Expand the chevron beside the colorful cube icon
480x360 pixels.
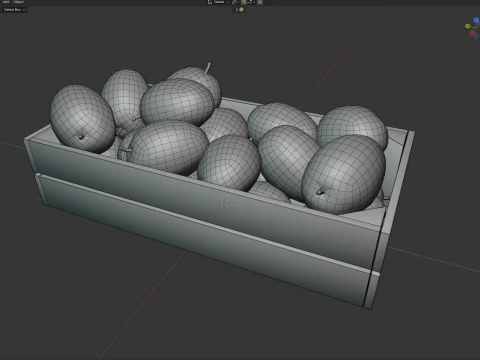tap(237, 10)
